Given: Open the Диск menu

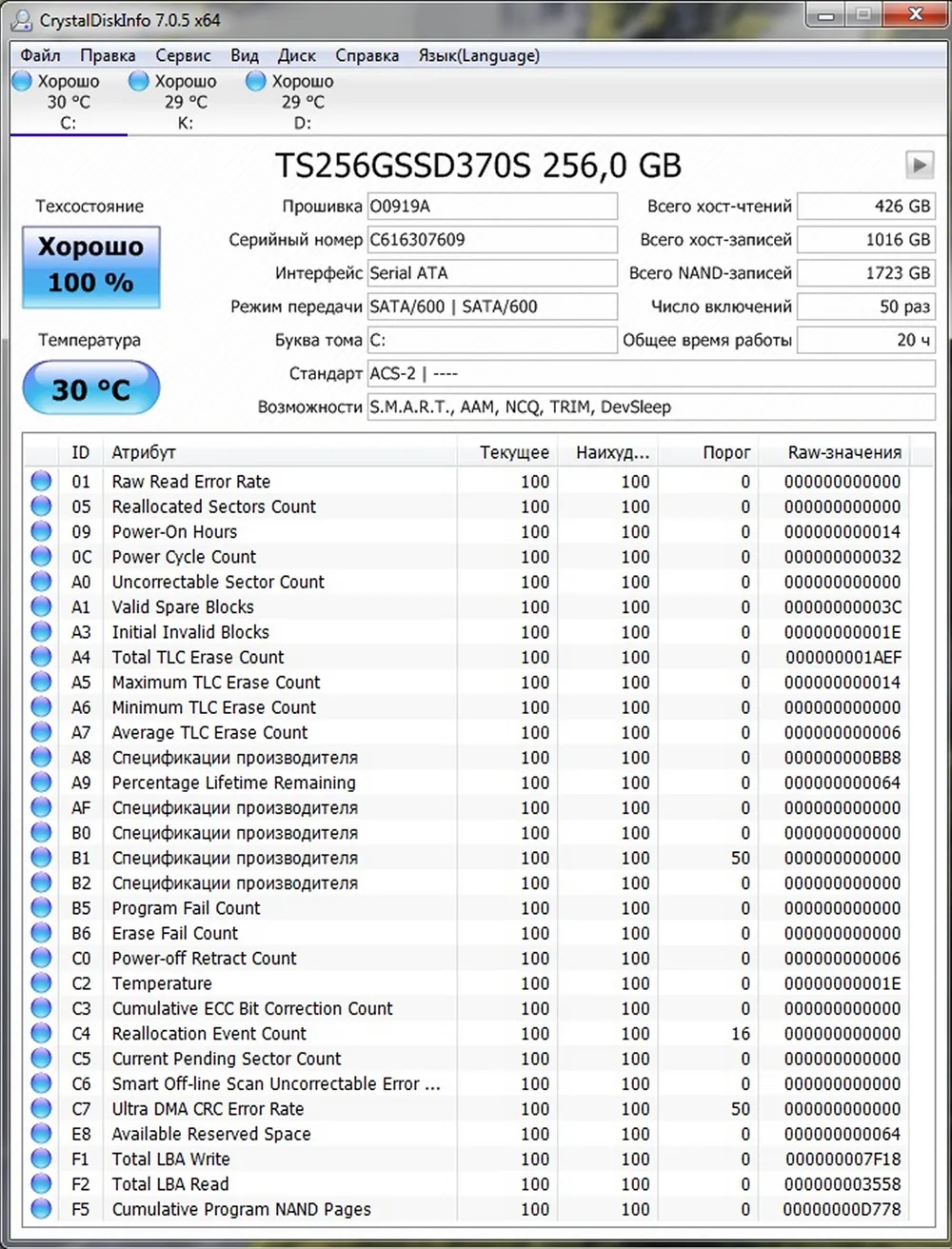Looking at the screenshot, I should point(297,55).
